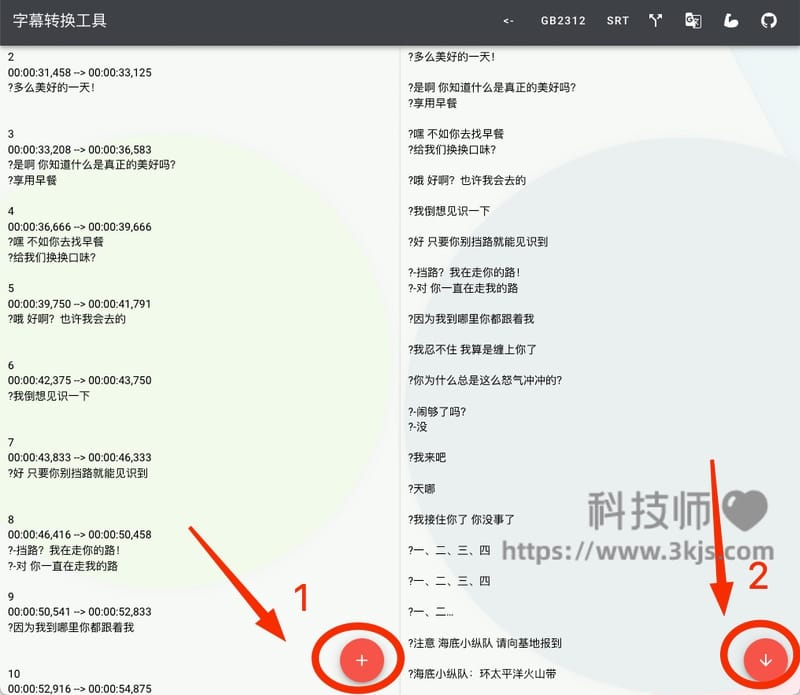
Task: Click '?因为我到哪里你都跟着我' in the left panel
Action: 71,627
